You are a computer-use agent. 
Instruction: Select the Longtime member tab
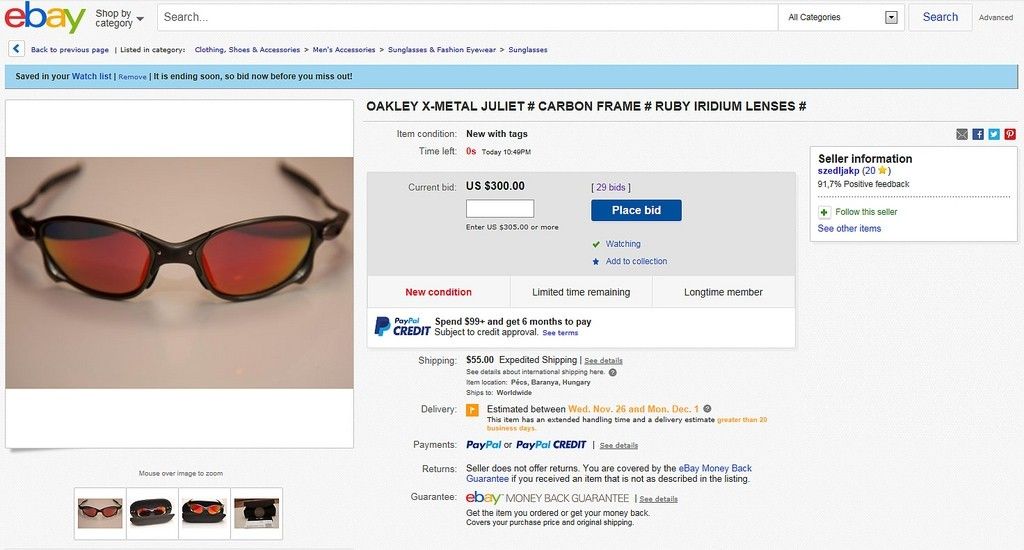coord(723,292)
